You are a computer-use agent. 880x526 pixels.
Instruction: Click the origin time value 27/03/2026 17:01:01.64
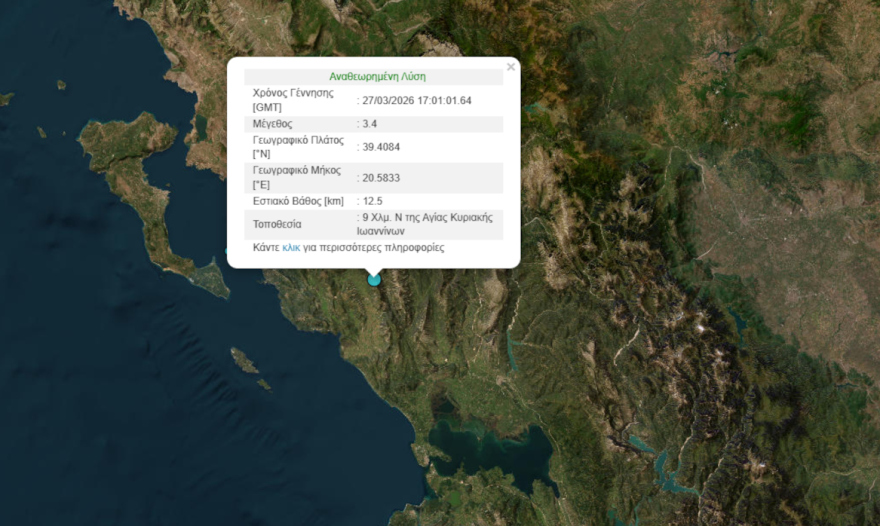417,100
